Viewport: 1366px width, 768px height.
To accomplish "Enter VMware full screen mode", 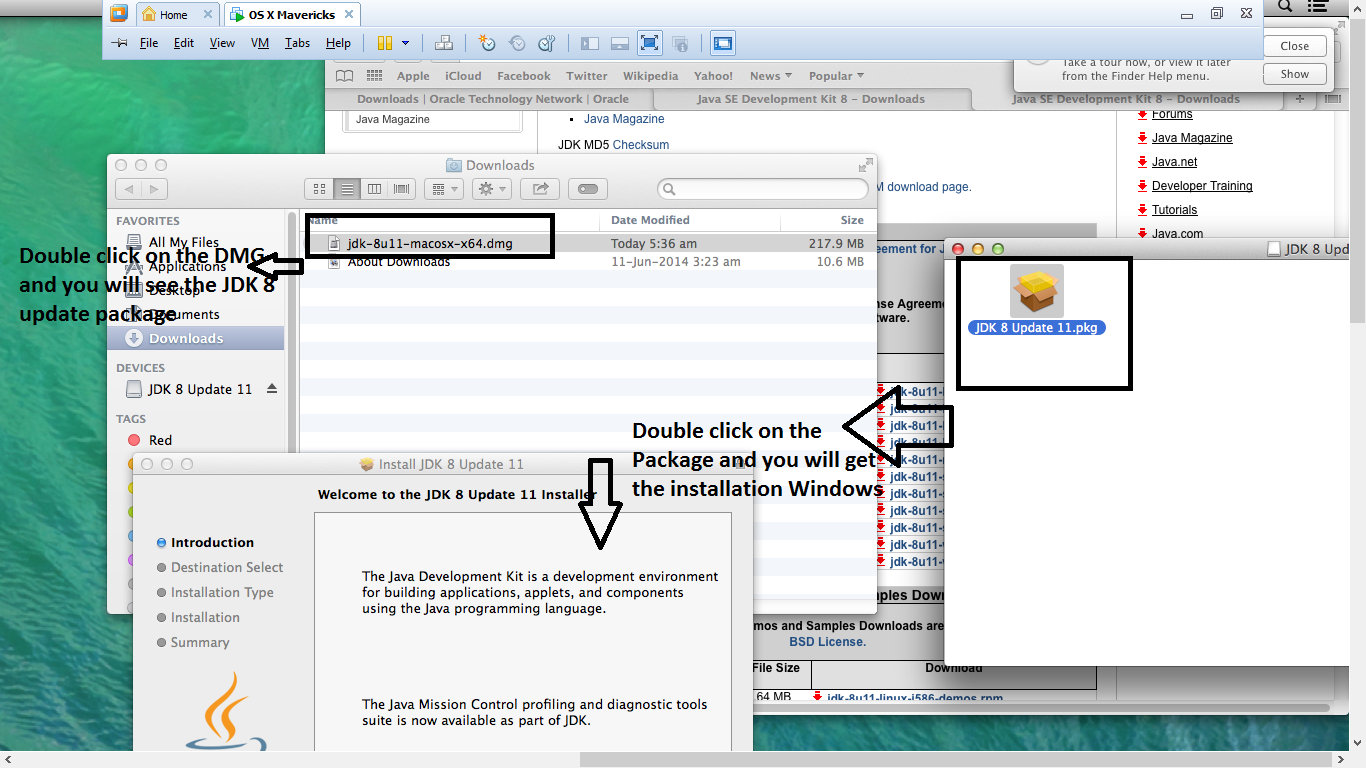I will (649, 43).
